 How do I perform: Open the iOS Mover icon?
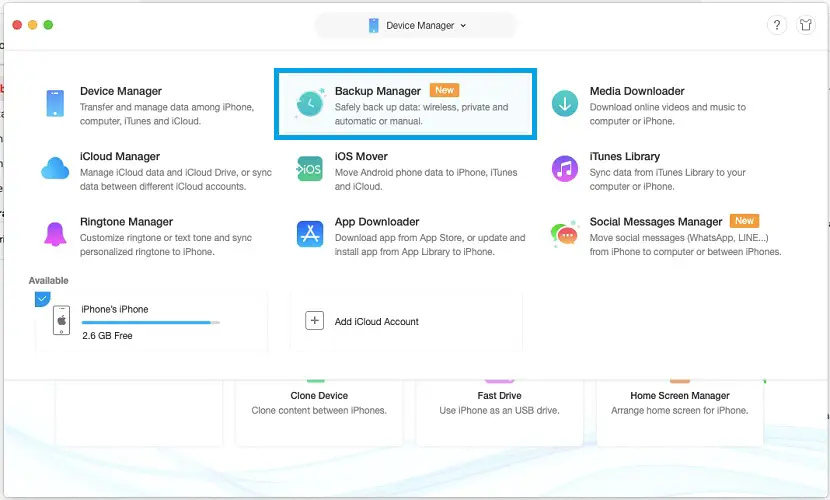[x=309, y=169]
